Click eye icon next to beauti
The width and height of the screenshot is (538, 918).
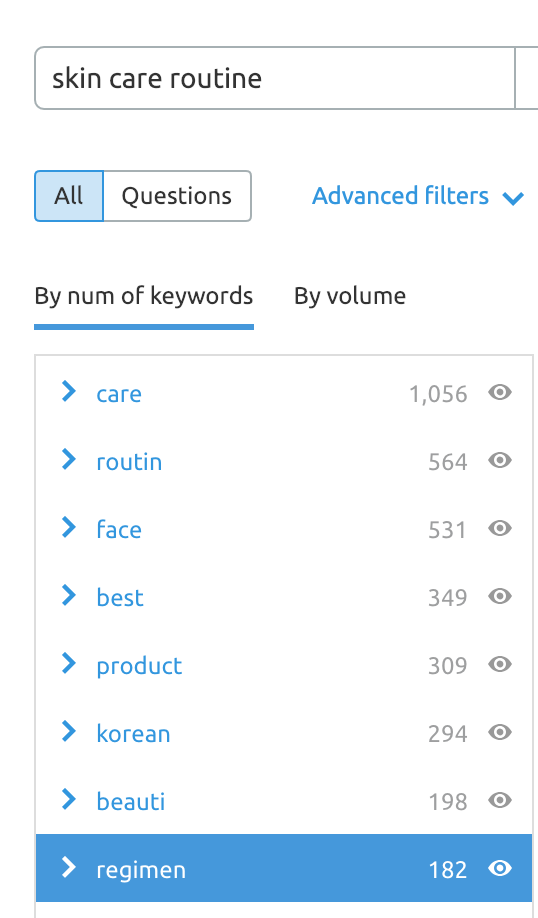500,800
